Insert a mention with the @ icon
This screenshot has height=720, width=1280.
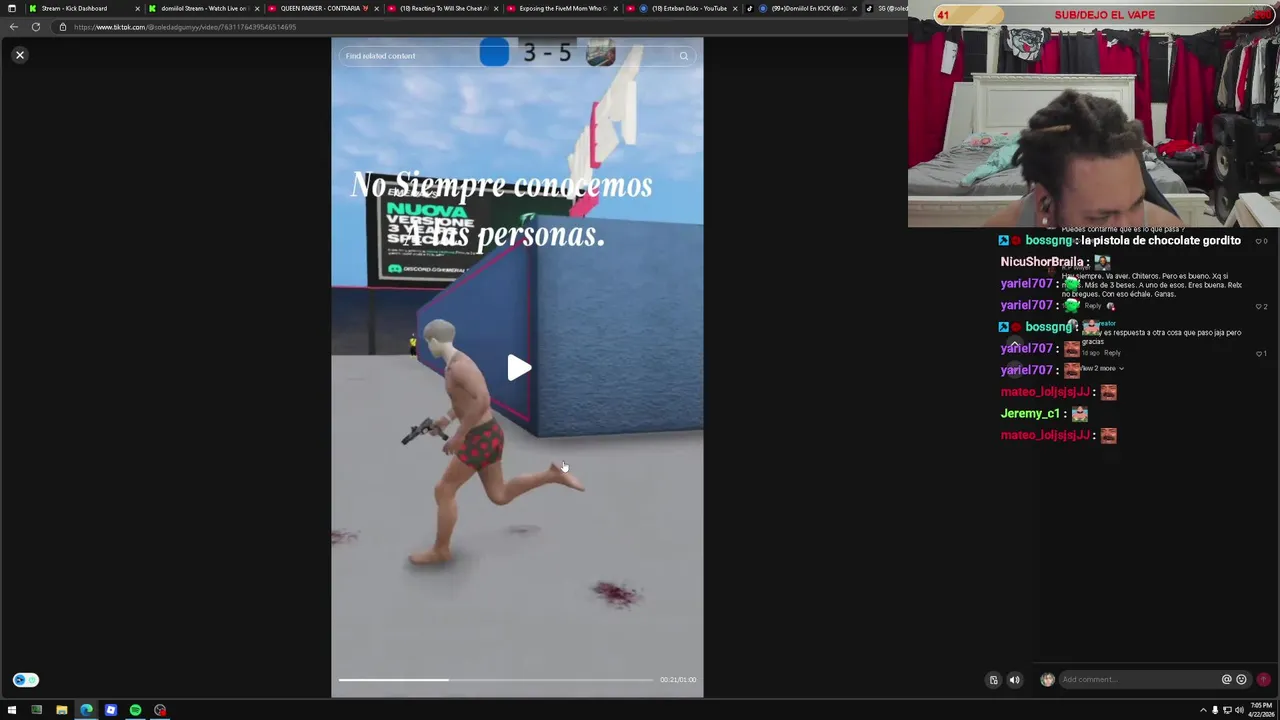[1226, 680]
